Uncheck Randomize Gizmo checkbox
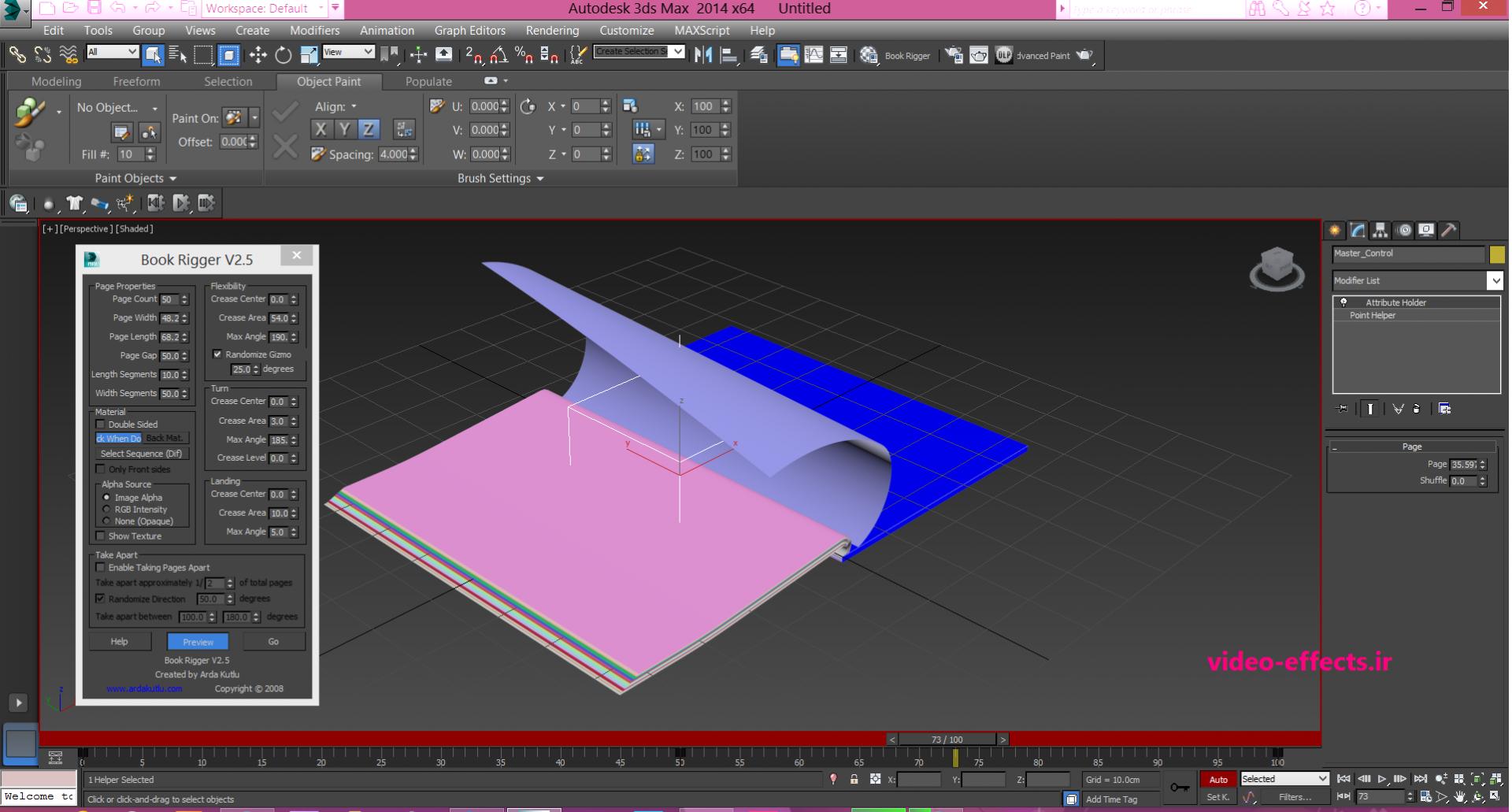Screen dimensions: 1512x812 click(x=217, y=354)
